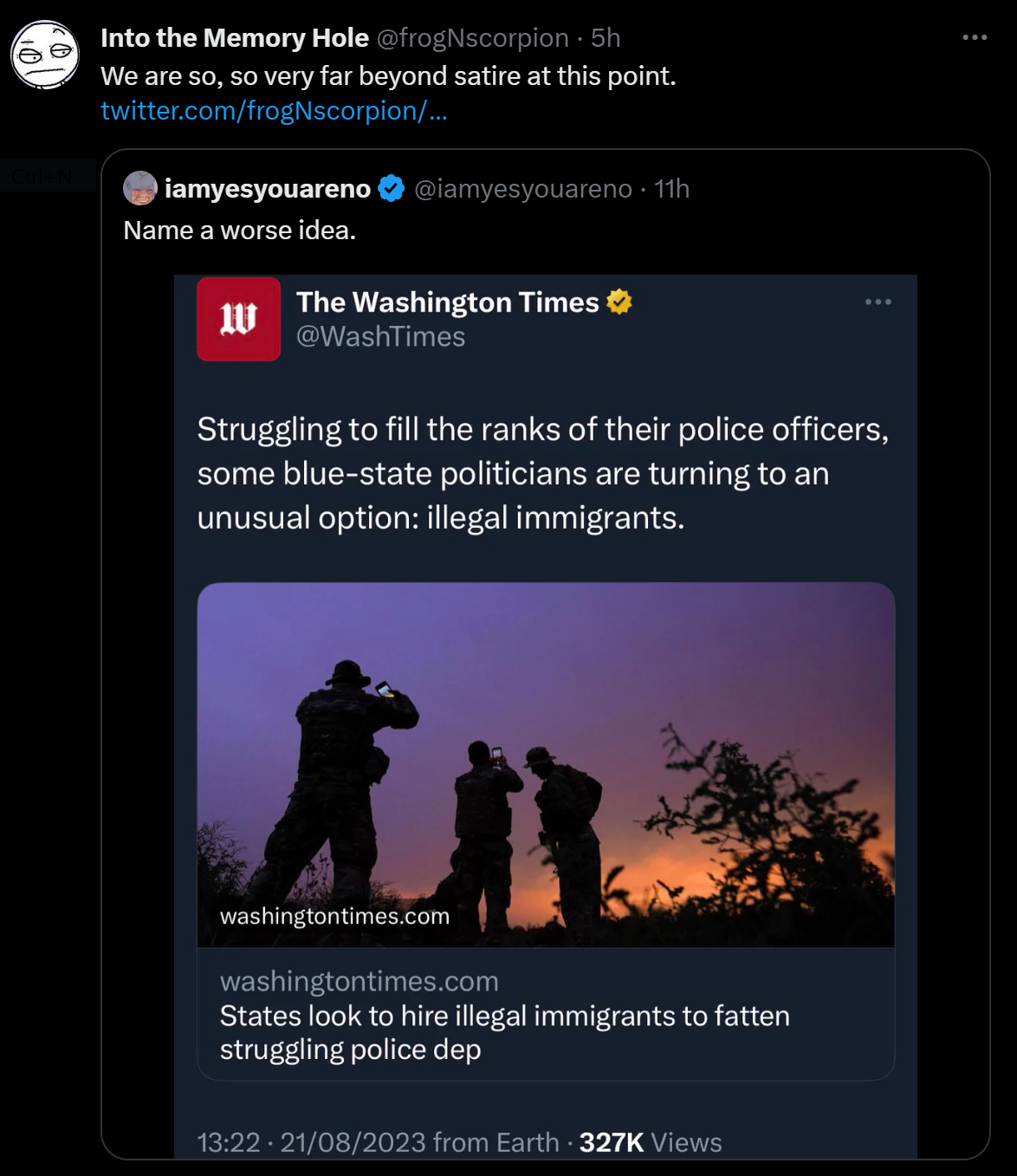Click the 11h timestamp on the quoted tweet
1017x1176 pixels.
[x=671, y=189]
